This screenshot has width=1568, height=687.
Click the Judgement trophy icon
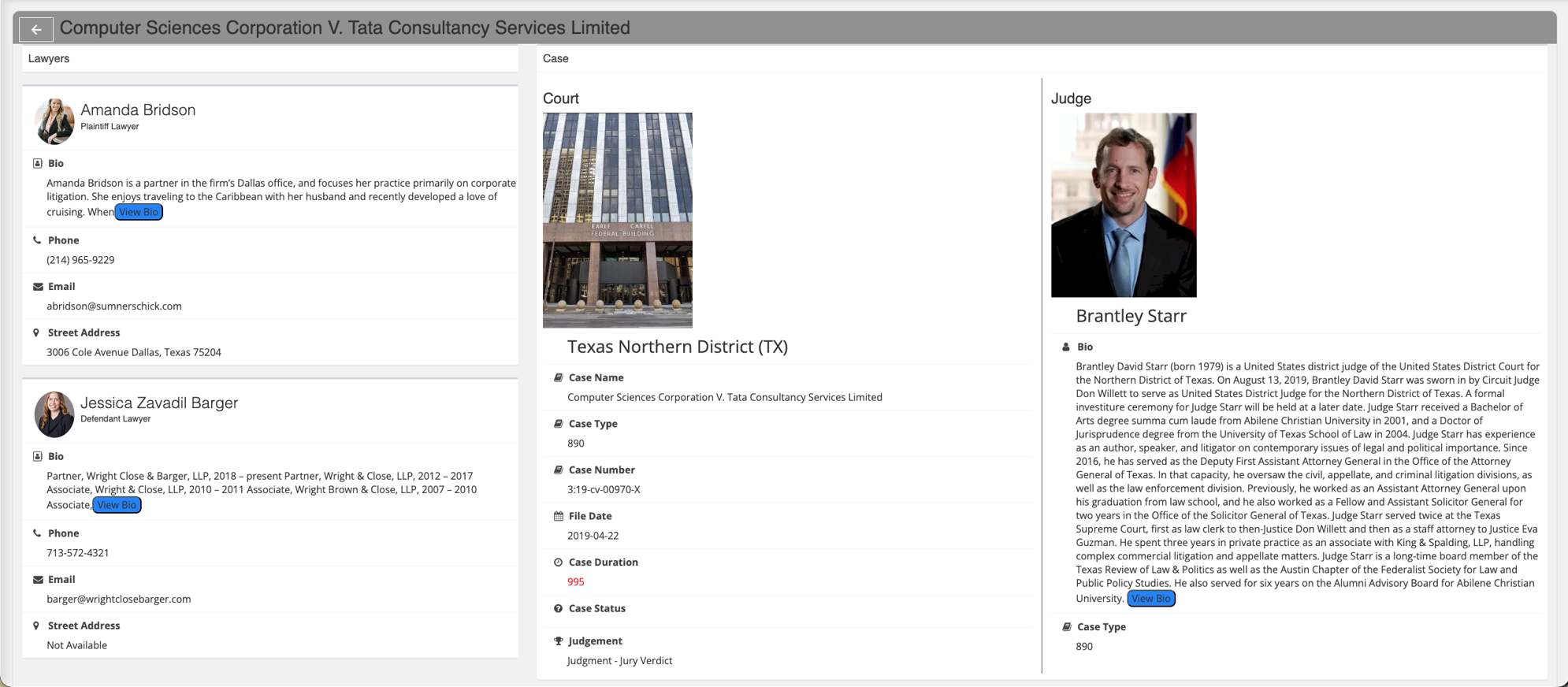pos(559,641)
